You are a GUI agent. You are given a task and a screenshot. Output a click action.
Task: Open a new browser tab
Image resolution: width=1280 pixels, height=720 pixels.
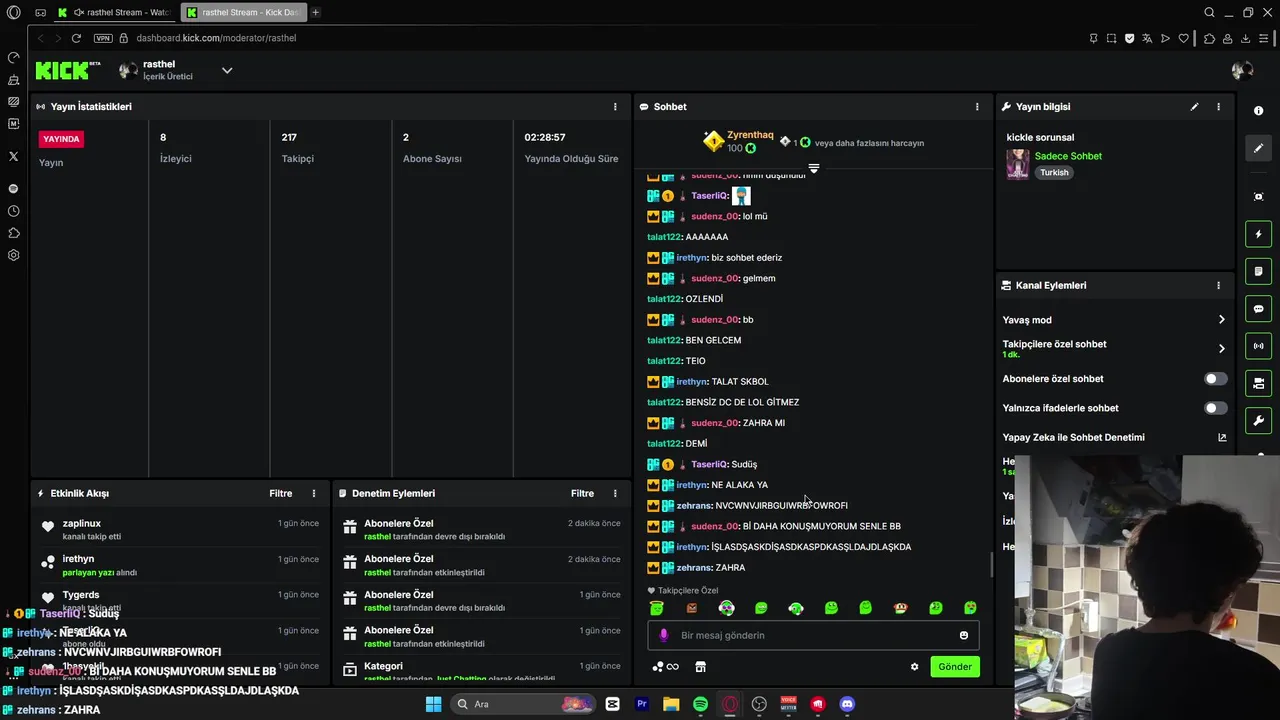[315, 12]
